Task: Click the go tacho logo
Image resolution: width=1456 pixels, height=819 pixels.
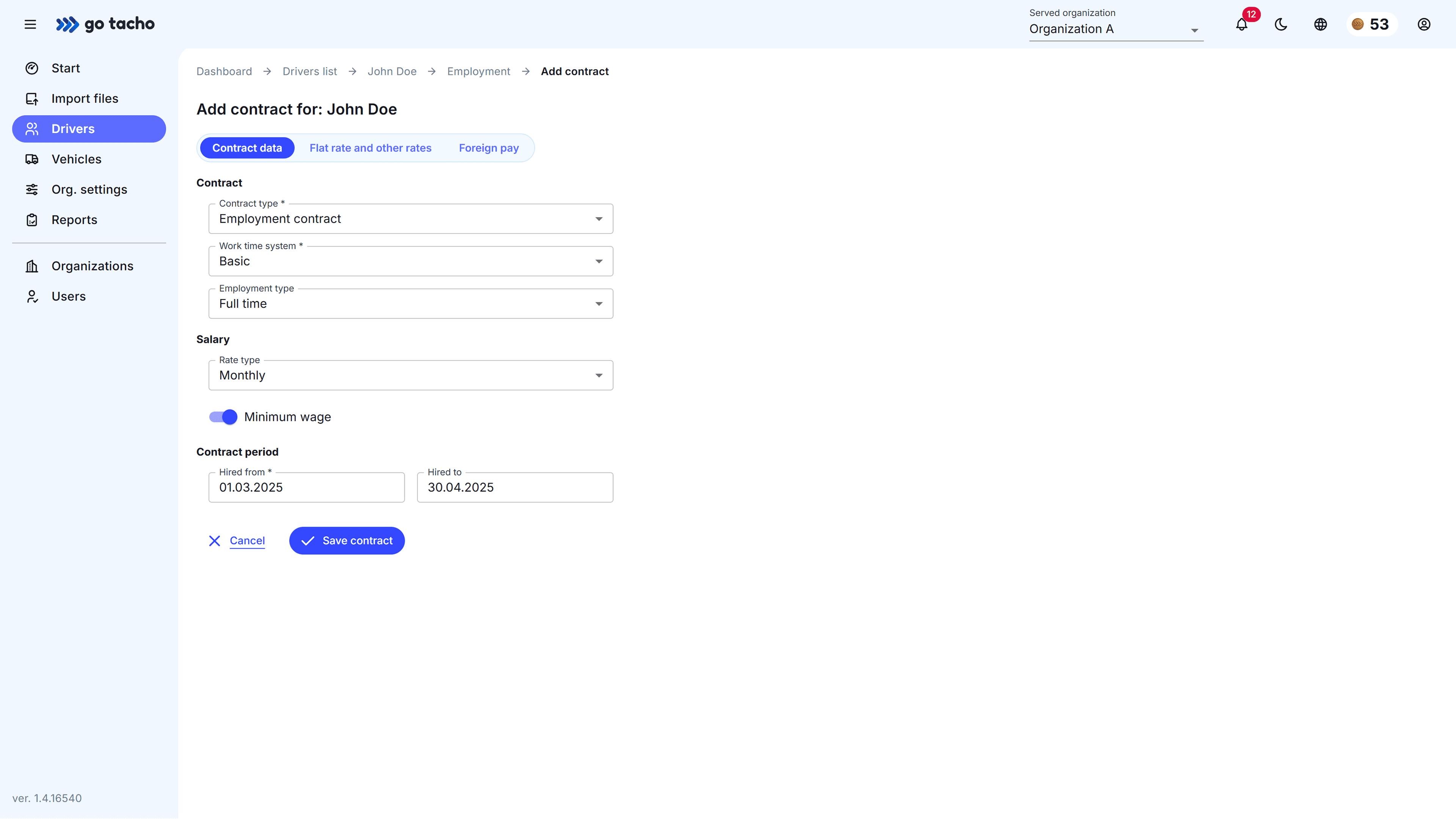Action: tap(105, 24)
